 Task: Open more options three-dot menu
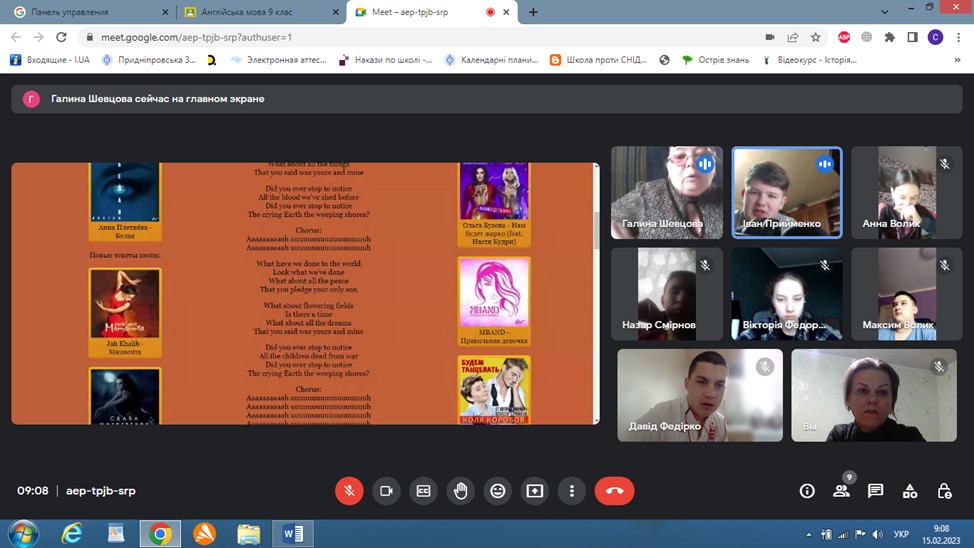pyautogui.click(x=572, y=491)
